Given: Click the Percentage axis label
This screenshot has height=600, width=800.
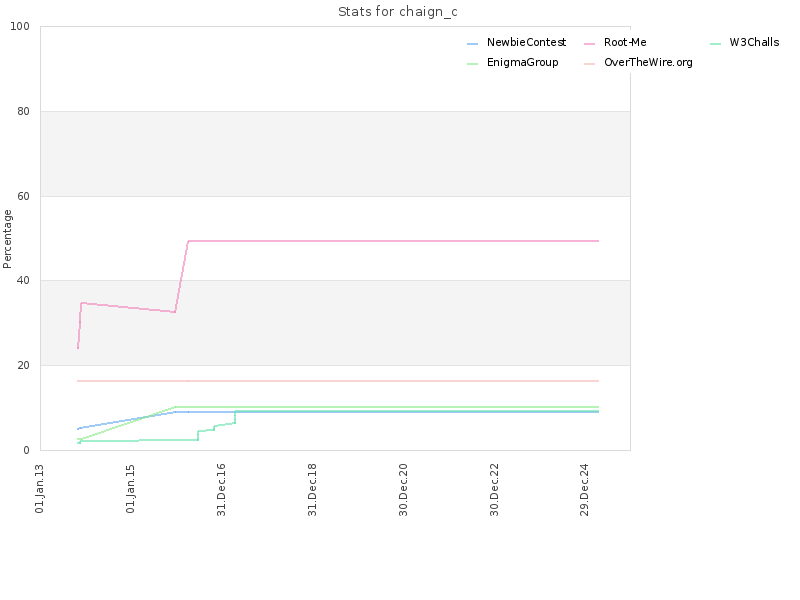Looking at the screenshot, I should 7,239.
